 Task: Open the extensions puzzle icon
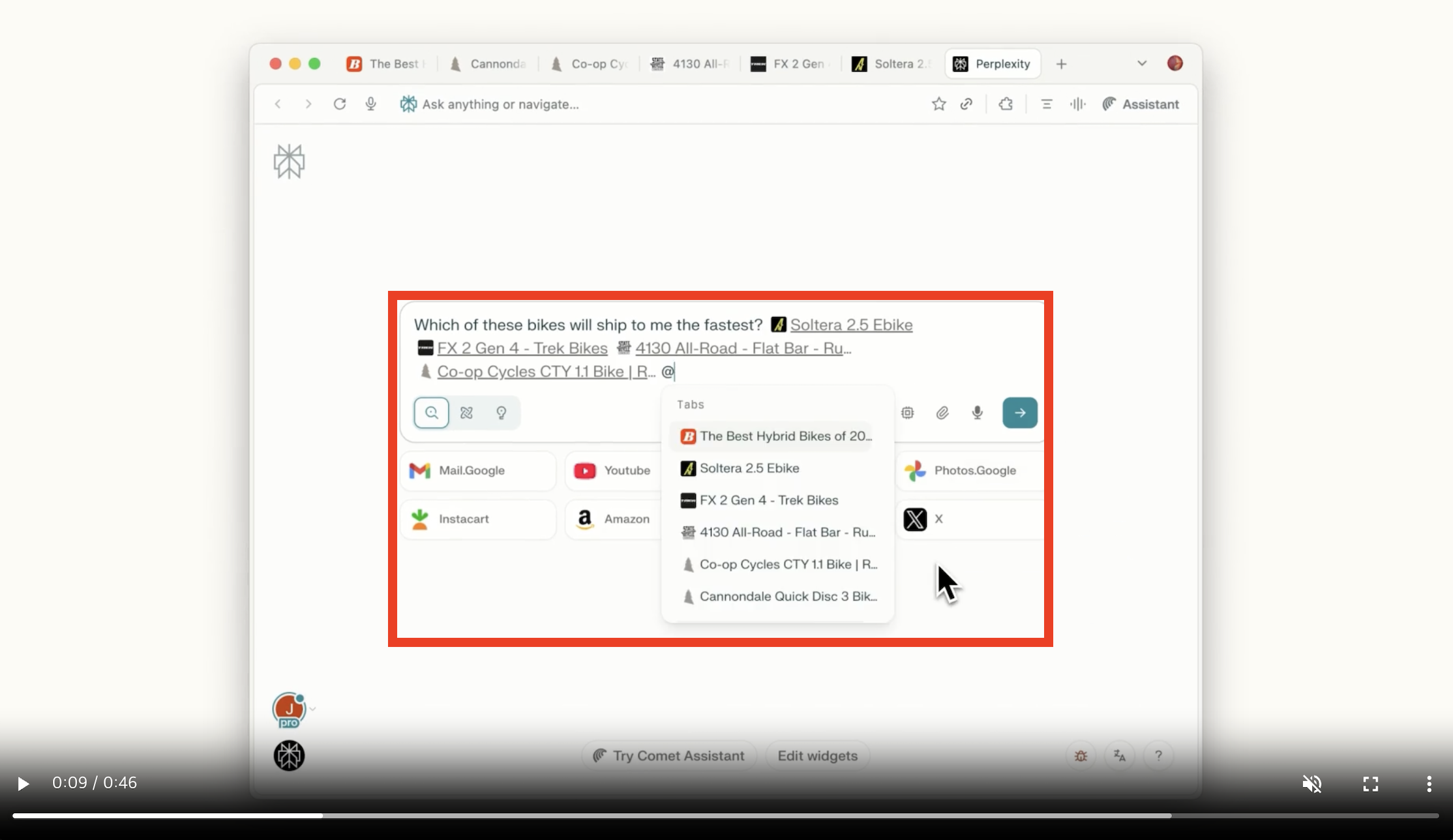1006,104
